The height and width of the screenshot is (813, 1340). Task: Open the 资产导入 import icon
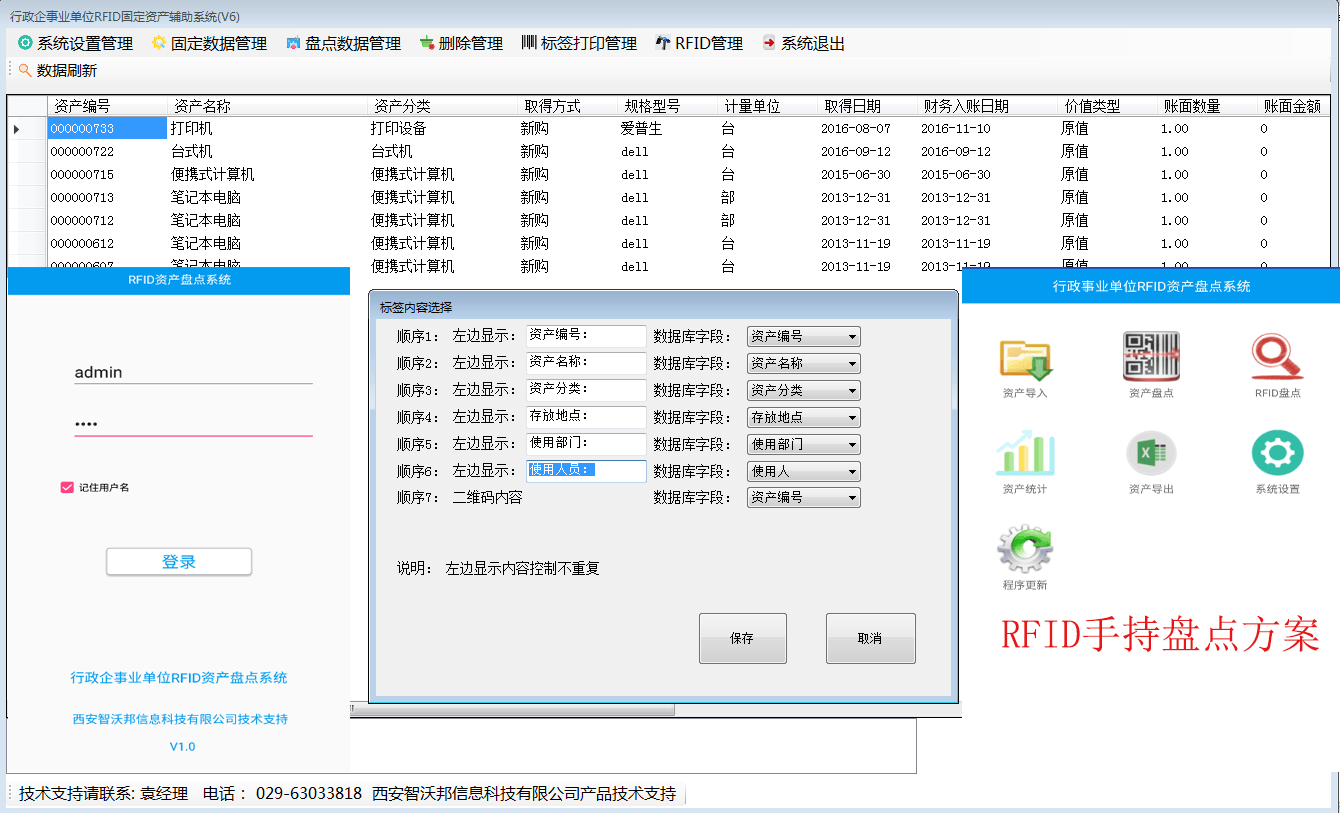coord(1025,358)
